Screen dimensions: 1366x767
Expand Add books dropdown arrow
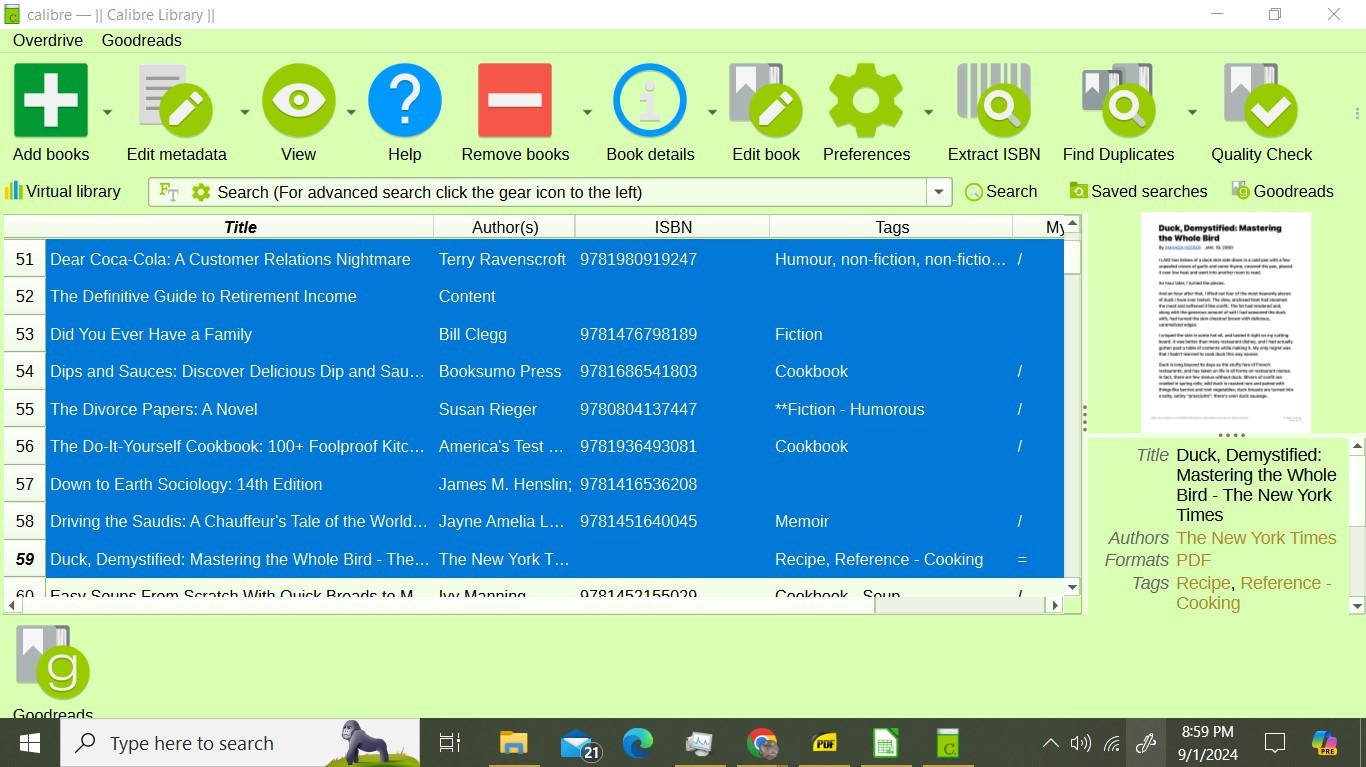(x=107, y=112)
